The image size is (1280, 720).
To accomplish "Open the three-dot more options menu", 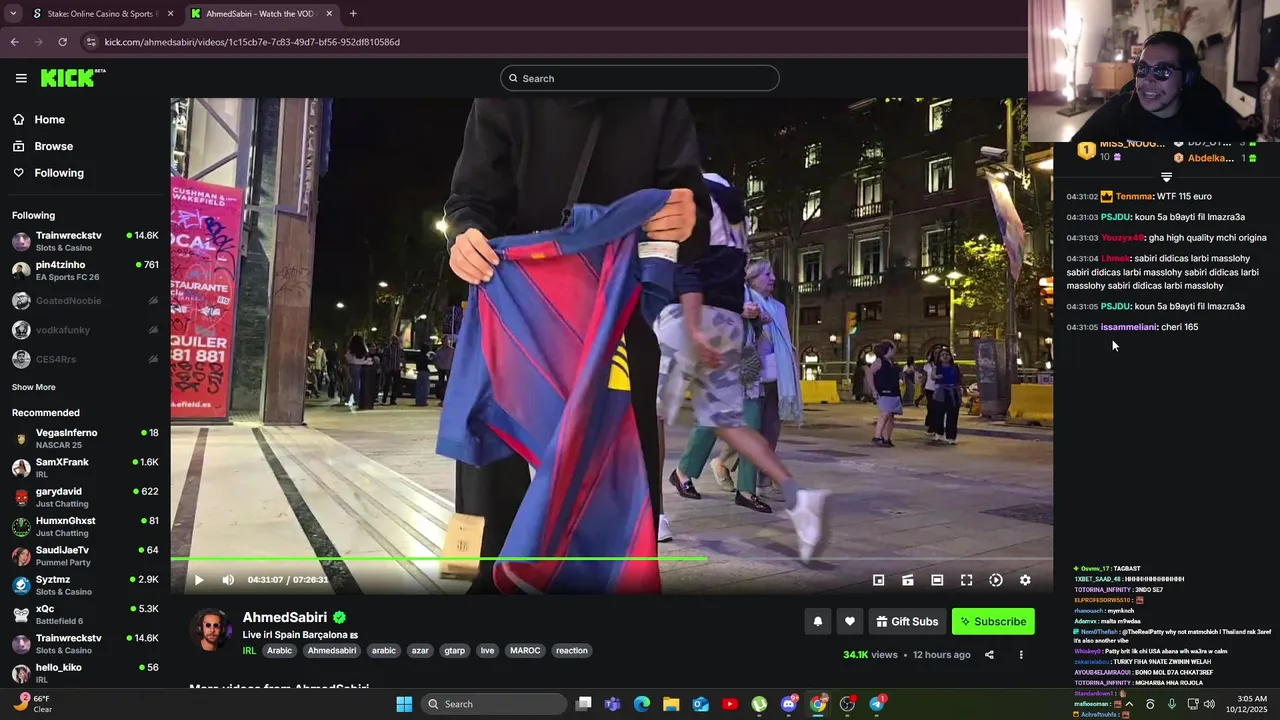I will coord(1021,655).
